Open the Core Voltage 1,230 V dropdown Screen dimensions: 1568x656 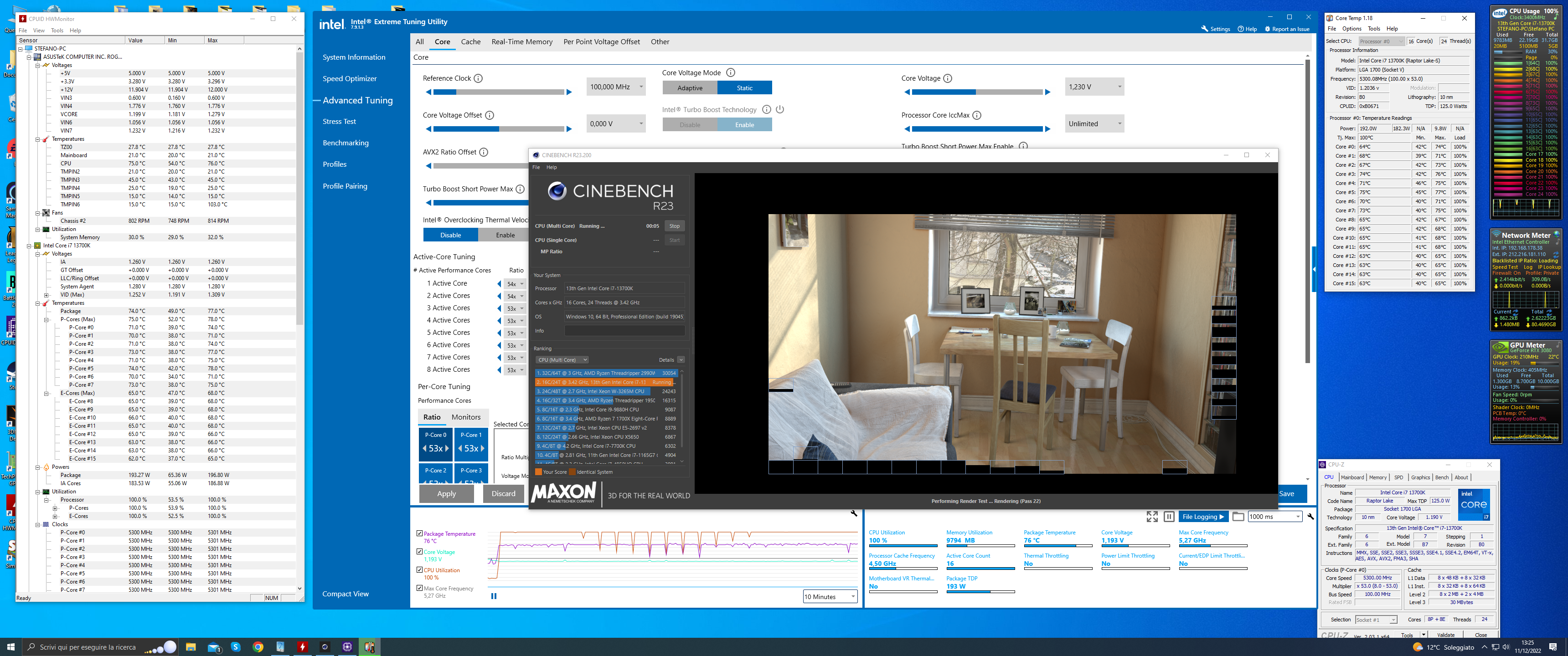[x=1094, y=87]
